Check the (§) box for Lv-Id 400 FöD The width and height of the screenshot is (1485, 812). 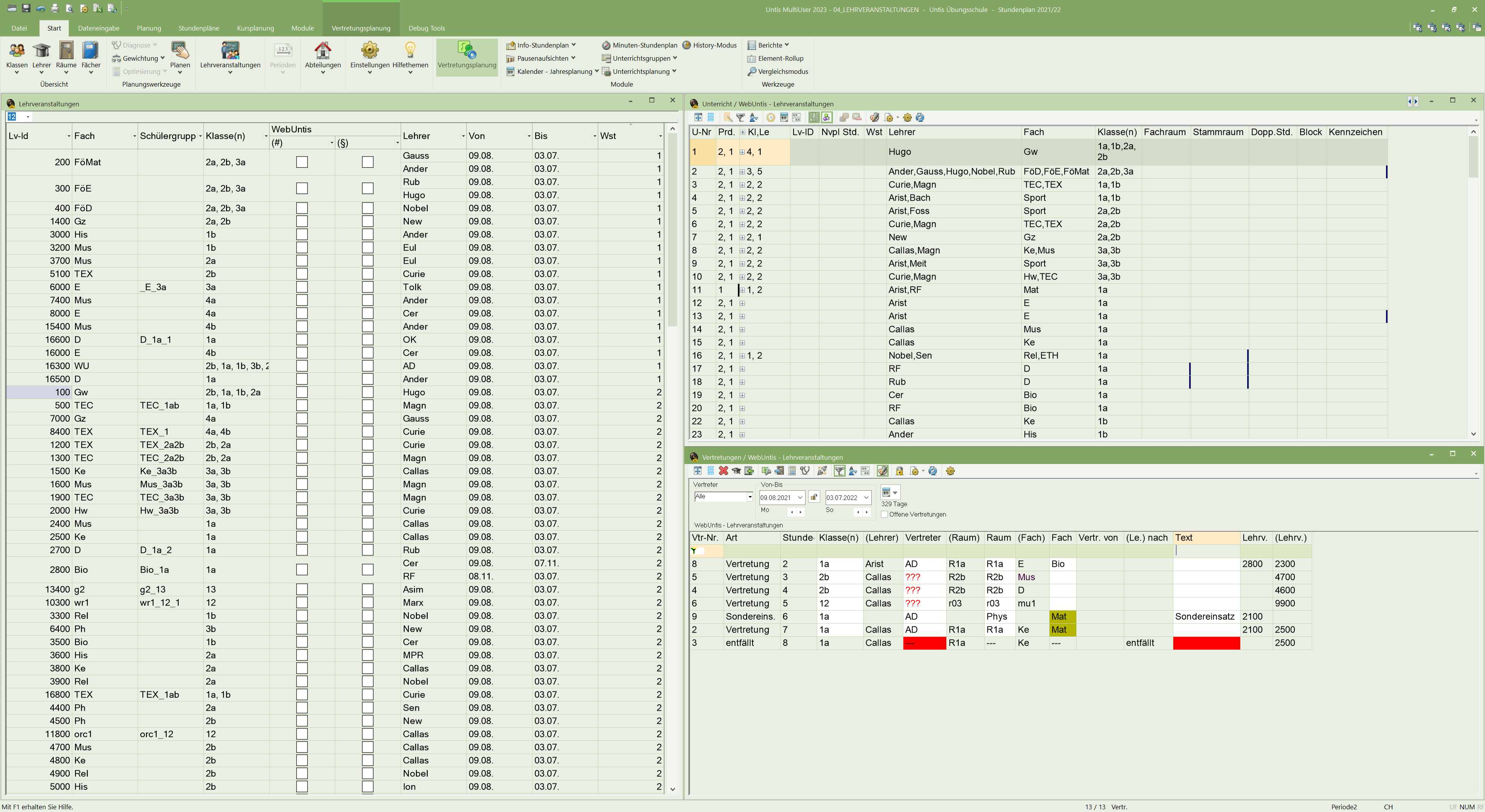pos(368,208)
